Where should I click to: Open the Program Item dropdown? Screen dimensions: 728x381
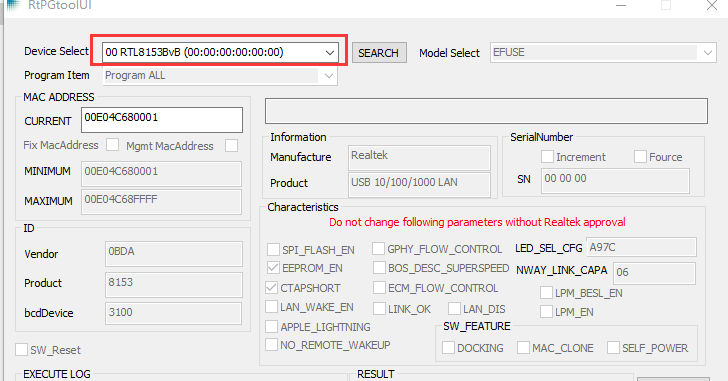click(x=220, y=76)
